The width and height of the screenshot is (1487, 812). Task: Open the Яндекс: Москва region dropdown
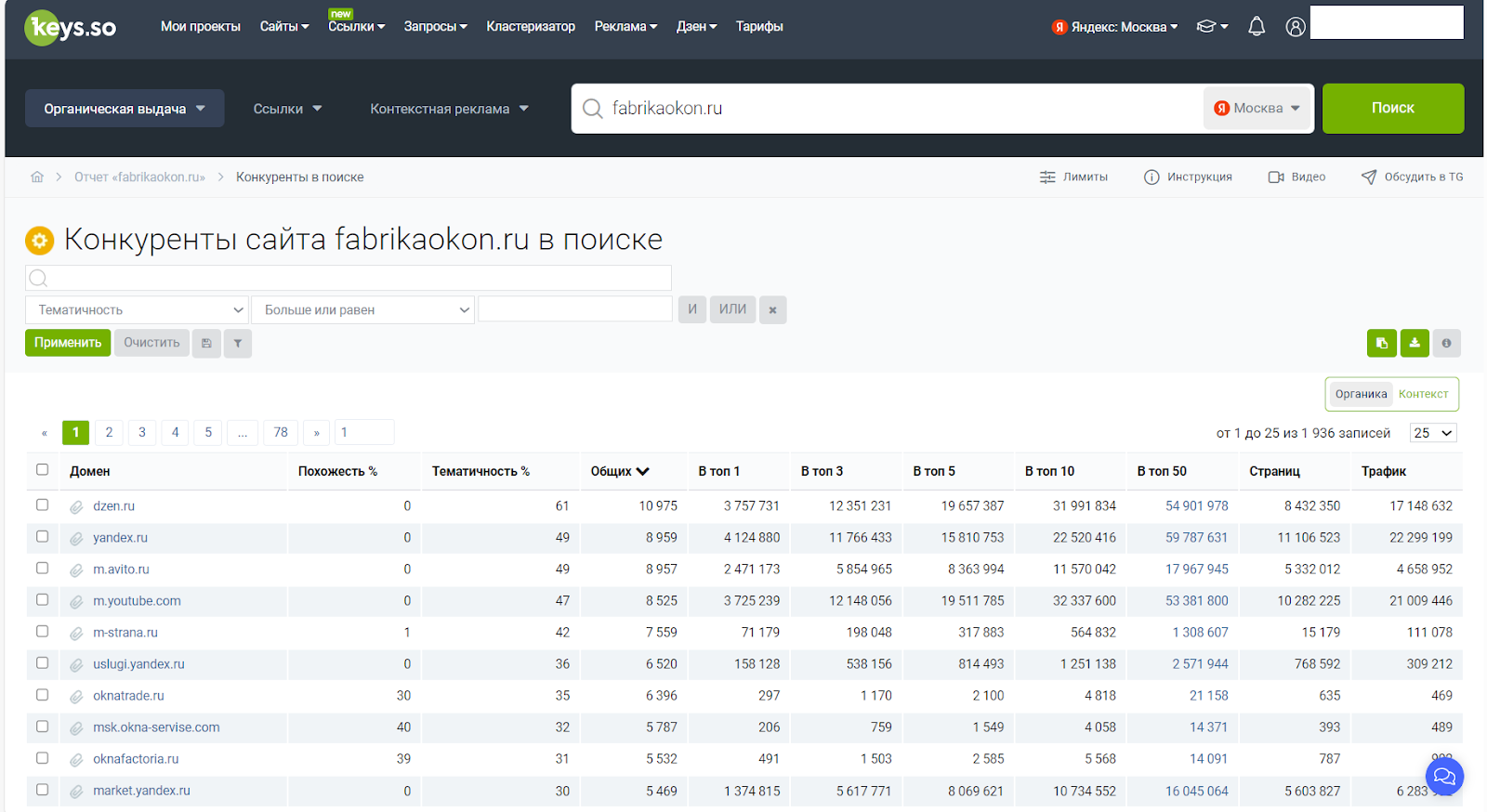tap(1114, 27)
